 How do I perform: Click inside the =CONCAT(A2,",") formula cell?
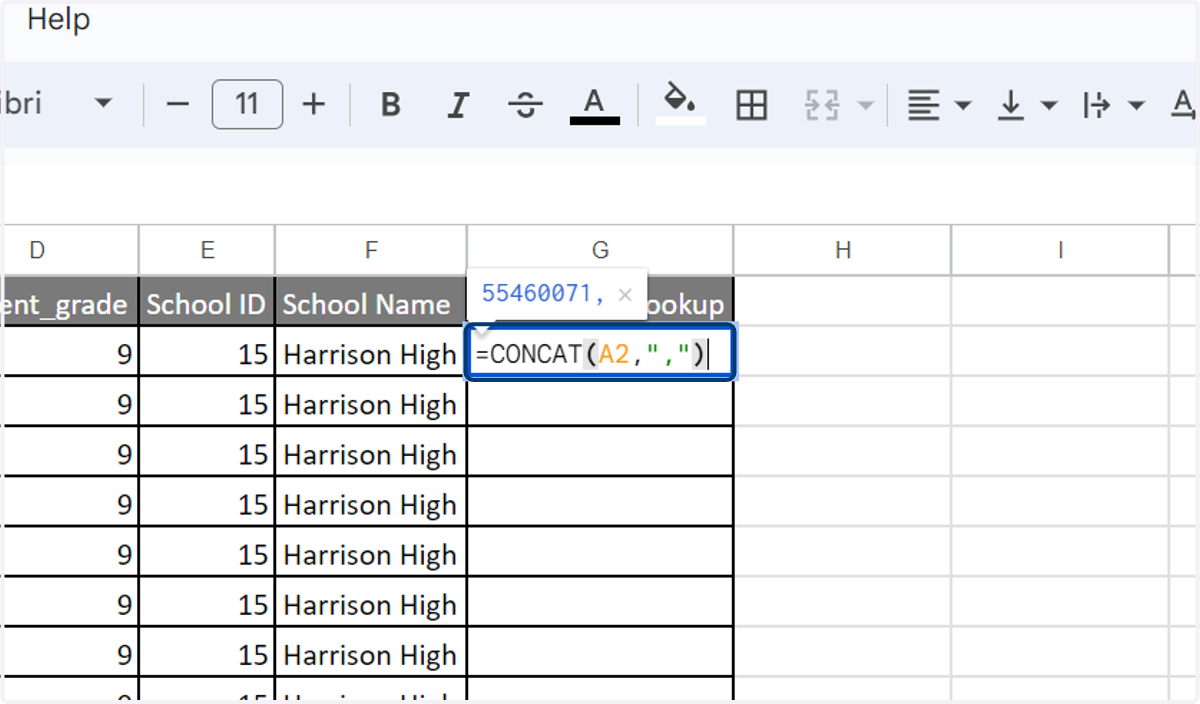(x=601, y=352)
